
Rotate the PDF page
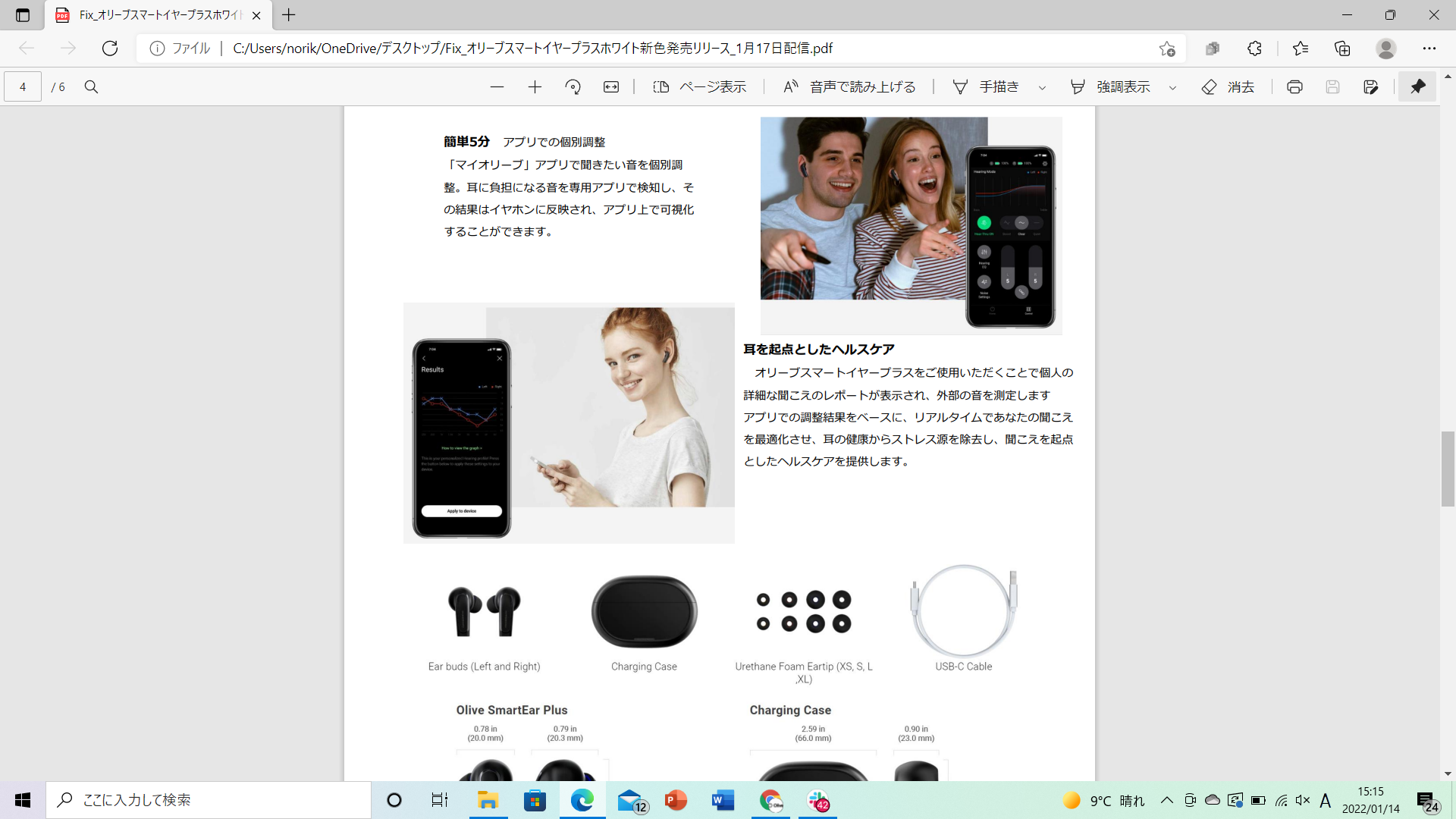(x=573, y=87)
